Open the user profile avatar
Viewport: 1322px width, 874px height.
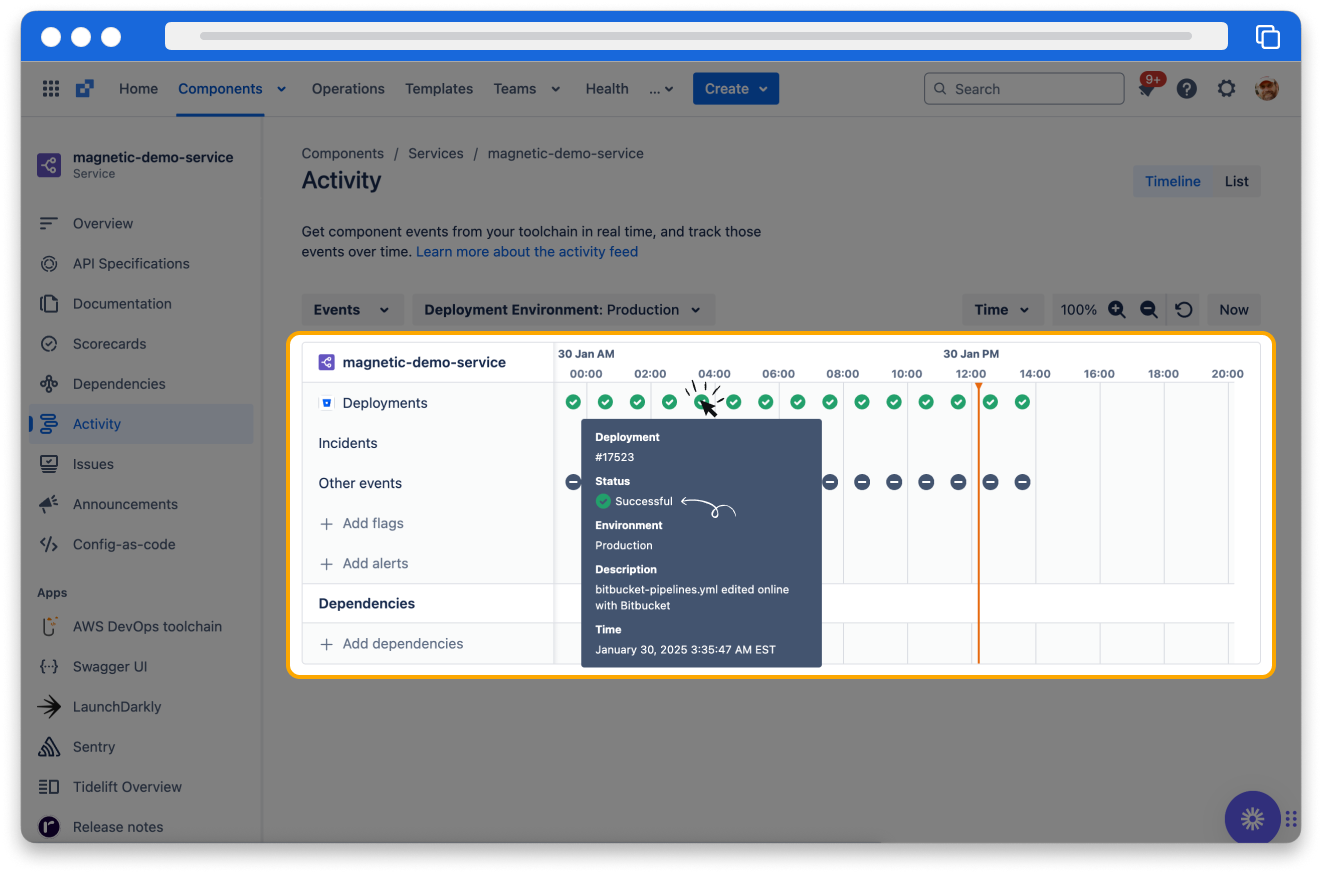click(x=1267, y=89)
